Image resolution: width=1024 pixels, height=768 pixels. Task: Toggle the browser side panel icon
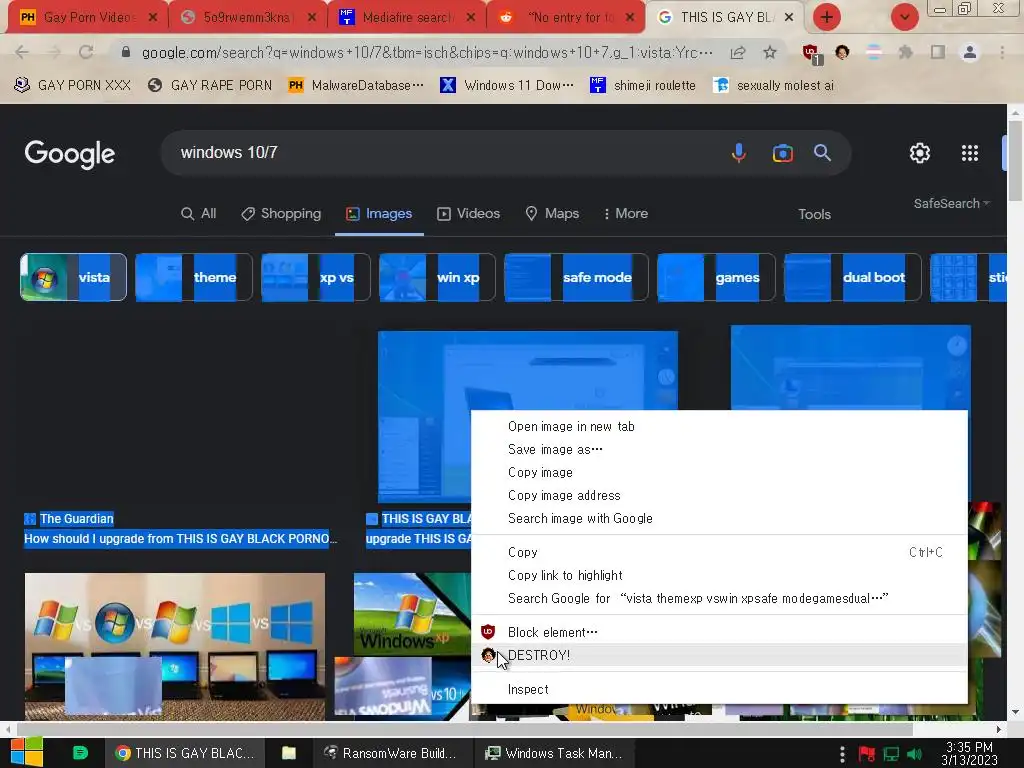tap(938, 52)
